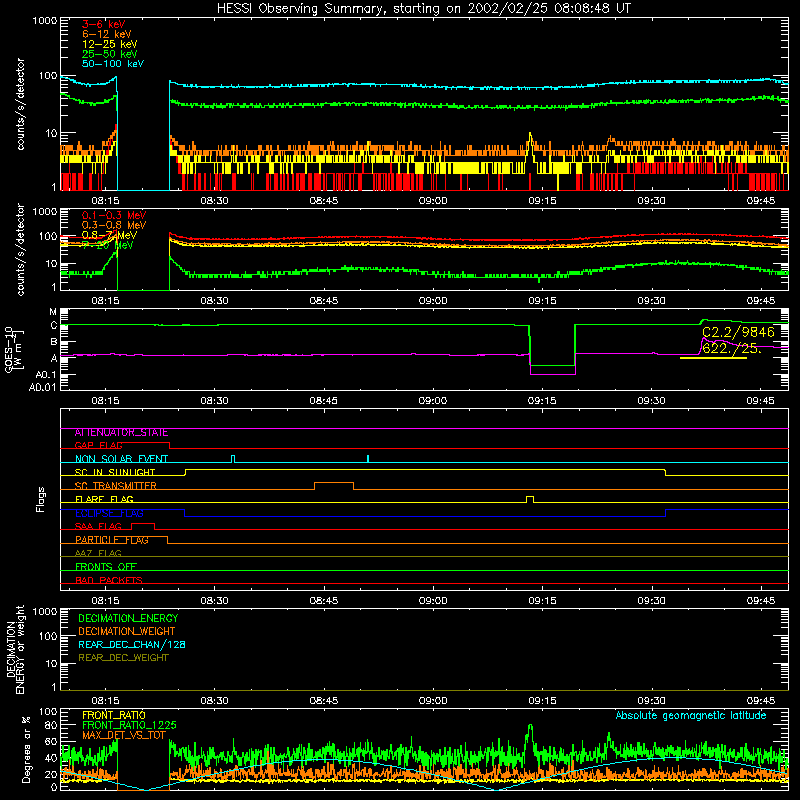Select the 3-6 keV legend label
The image size is (800, 800).
pos(104,24)
